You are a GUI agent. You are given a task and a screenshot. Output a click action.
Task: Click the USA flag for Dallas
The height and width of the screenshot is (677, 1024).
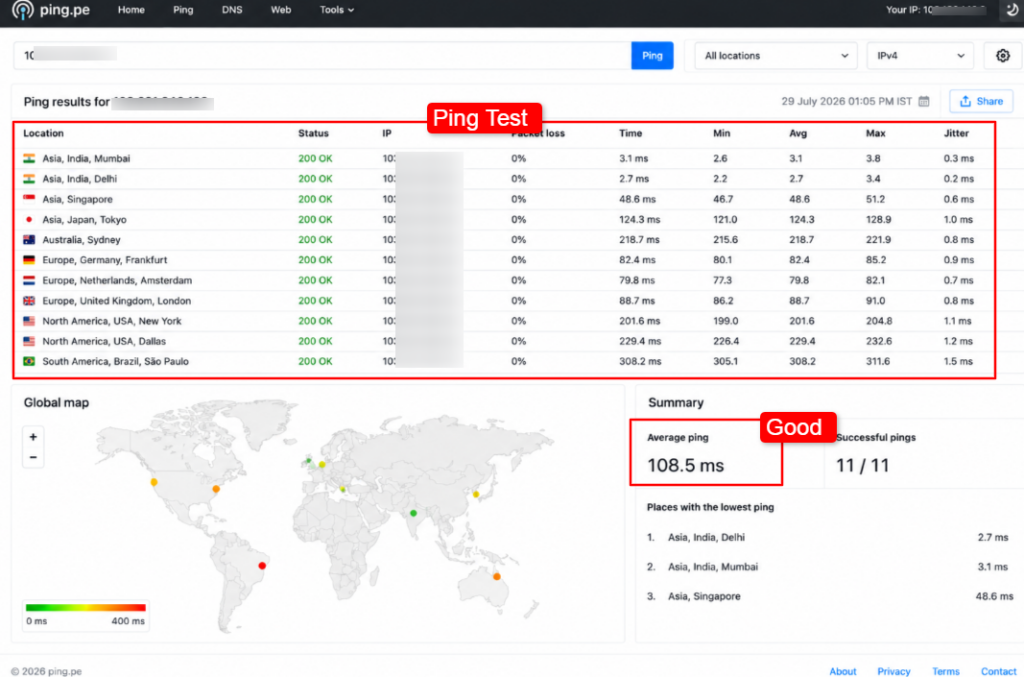pyautogui.click(x=29, y=341)
